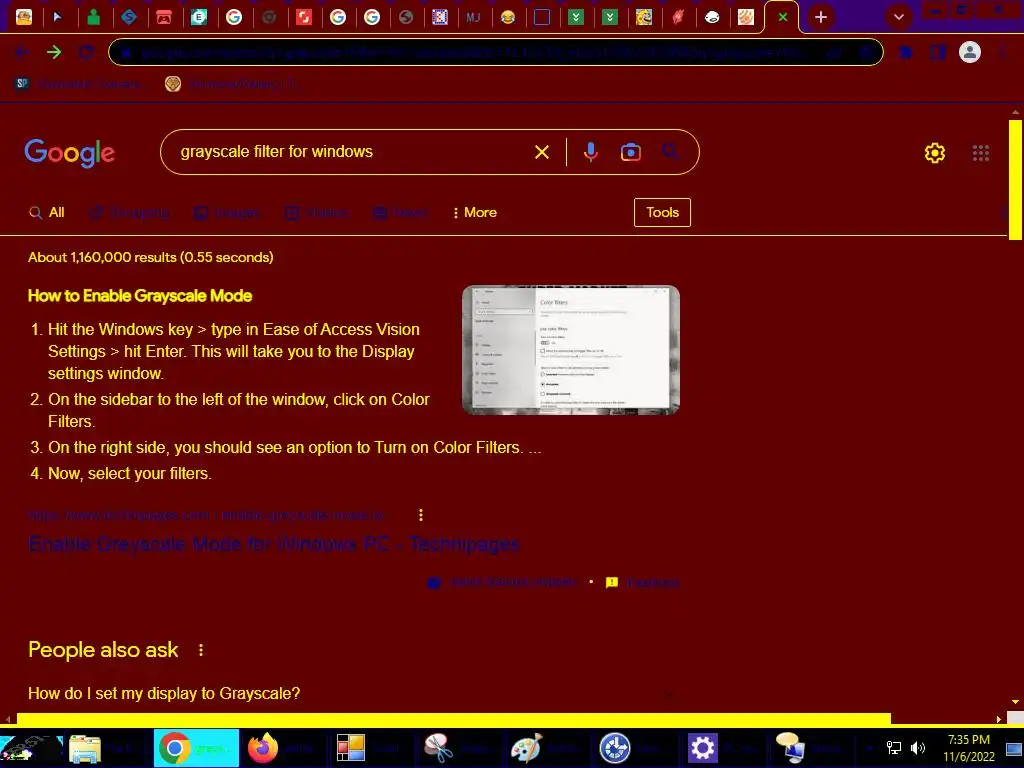Open Paint from the taskbar

pos(526,748)
